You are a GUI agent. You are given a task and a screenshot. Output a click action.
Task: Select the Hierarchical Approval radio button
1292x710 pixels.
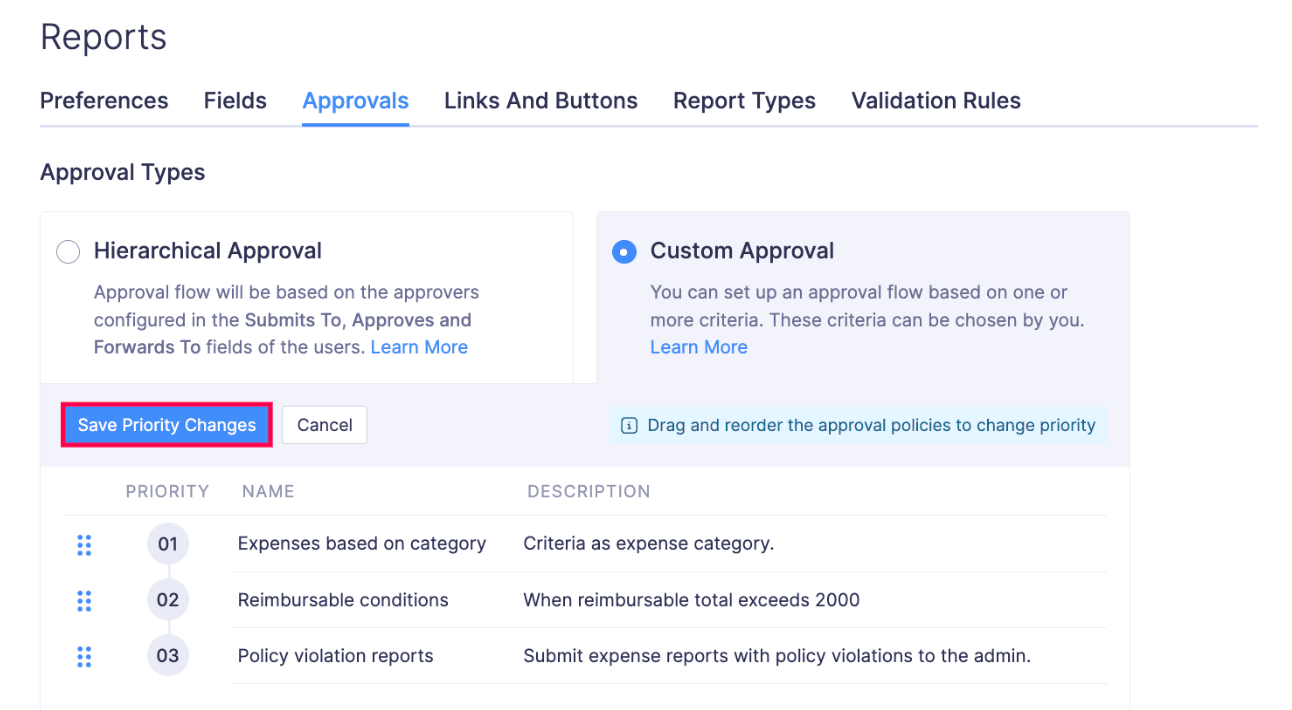(x=67, y=252)
